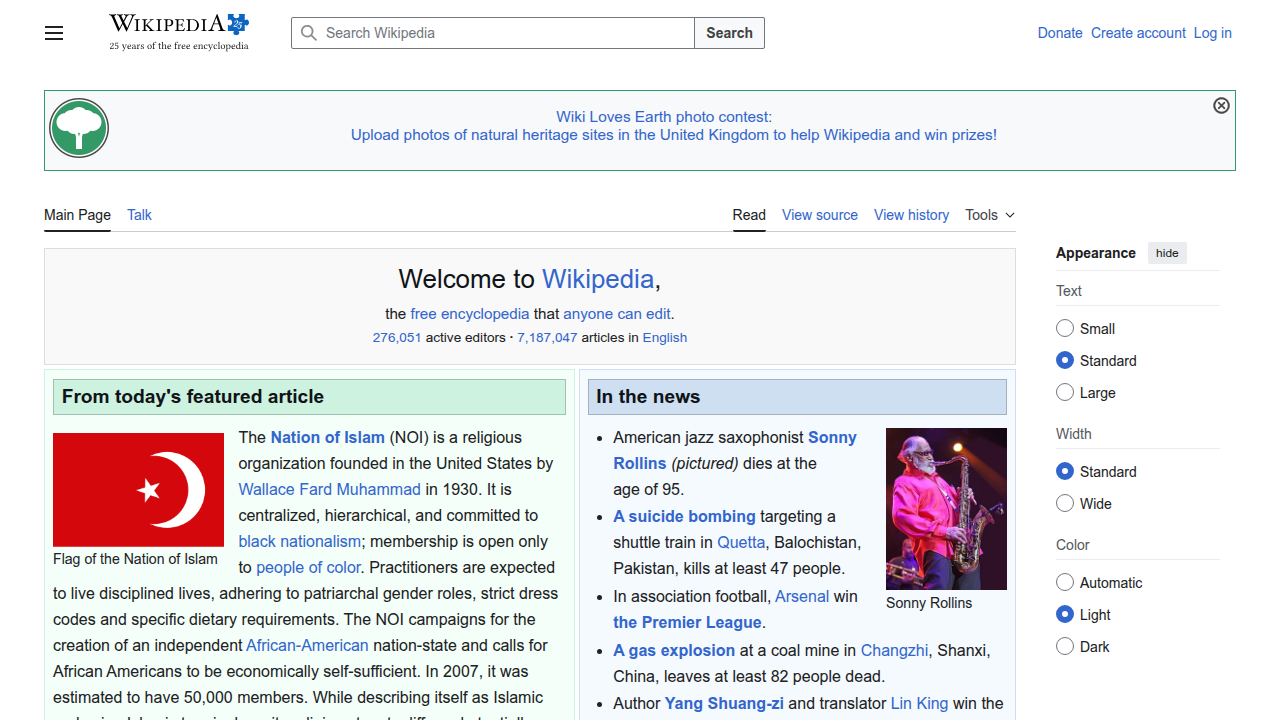This screenshot has height=720, width=1280.
Task: Open the Sonny Rollins photo
Action: click(946, 509)
